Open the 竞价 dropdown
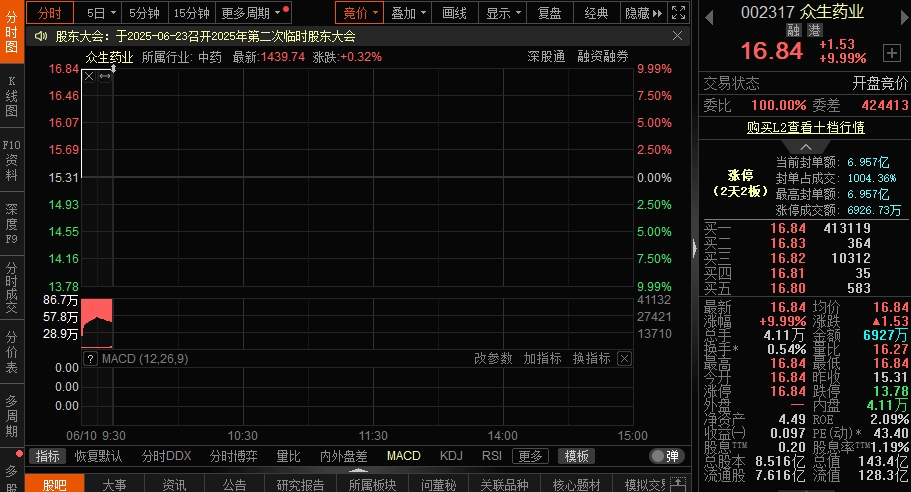 tap(360, 13)
